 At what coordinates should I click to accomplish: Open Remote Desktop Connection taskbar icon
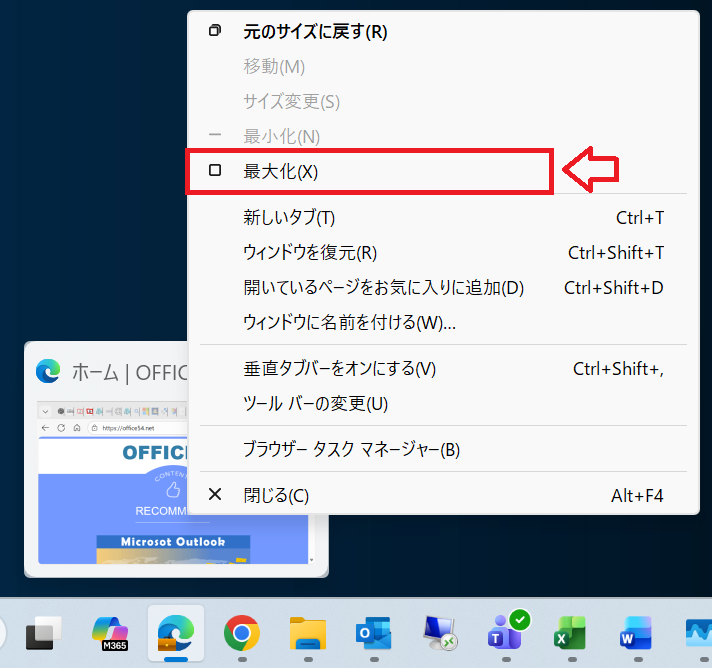click(440, 633)
